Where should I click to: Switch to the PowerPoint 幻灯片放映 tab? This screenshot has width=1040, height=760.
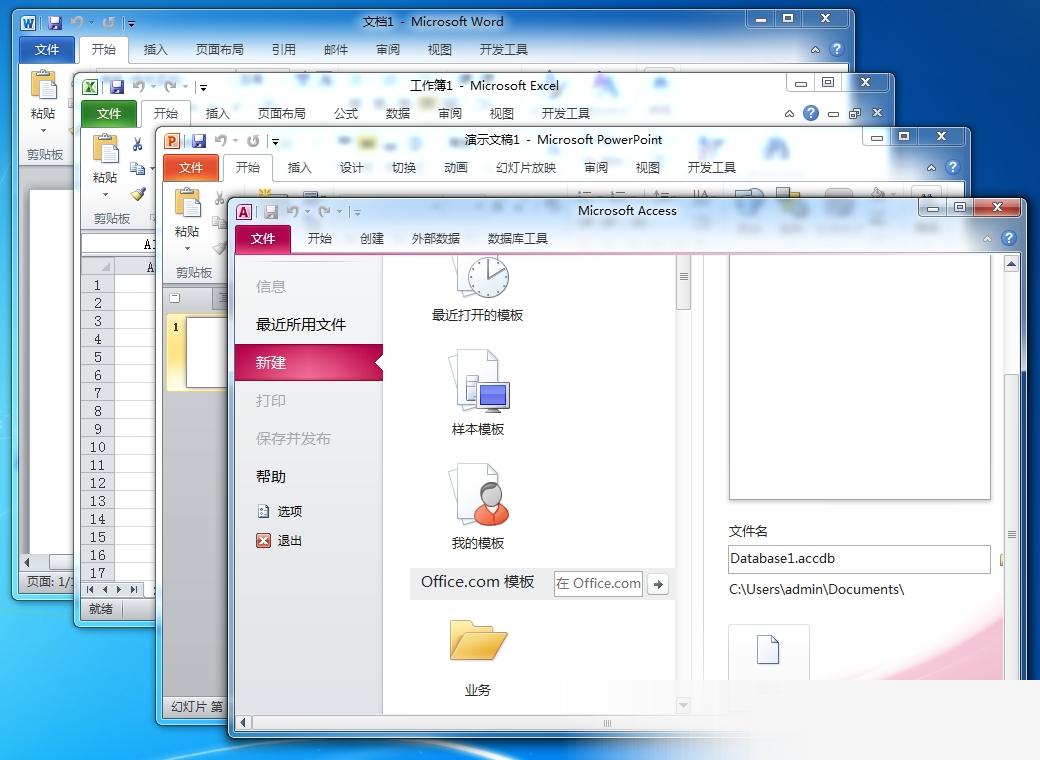pyautogui.click(x=526, y=168)
